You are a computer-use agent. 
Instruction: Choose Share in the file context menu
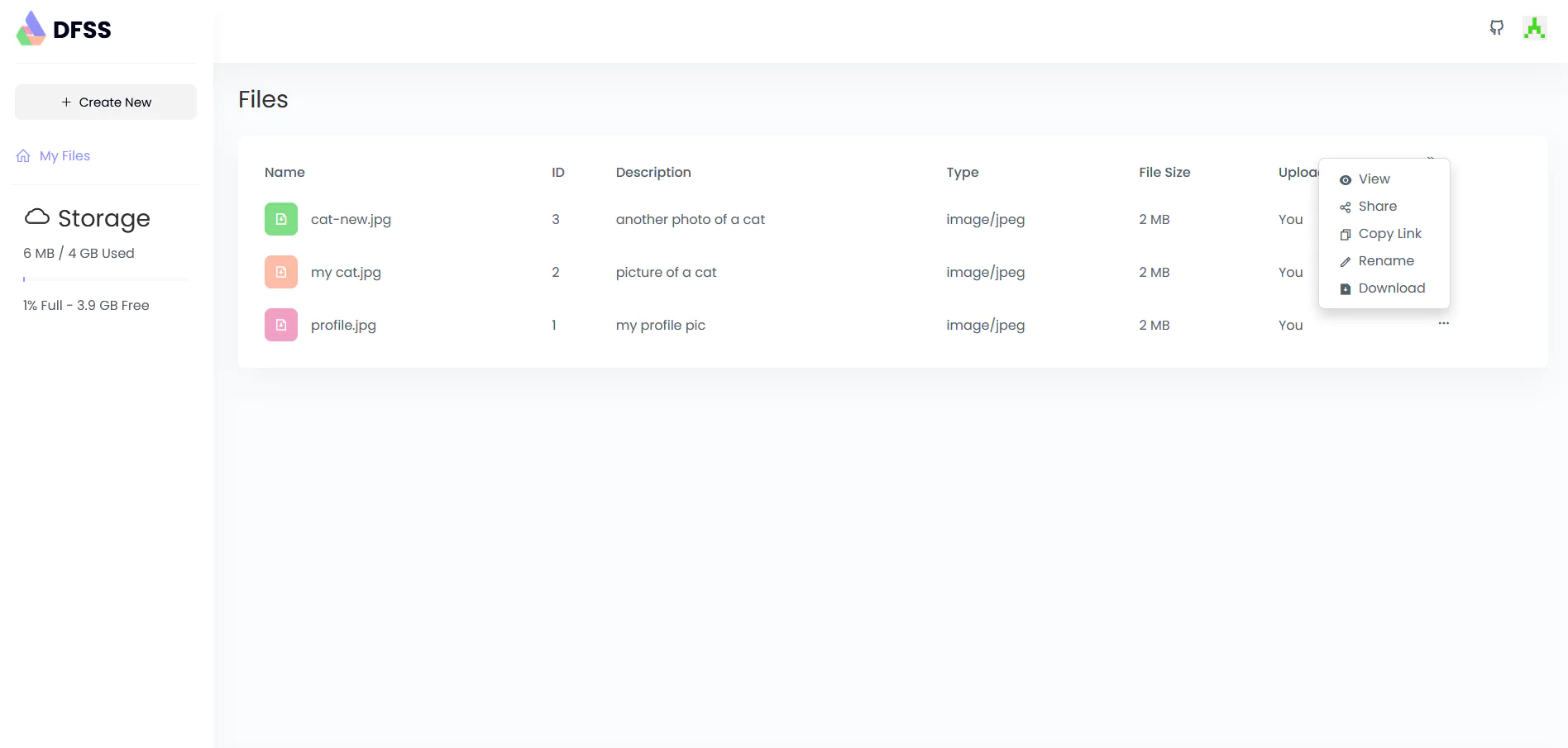(x=1377, y=207)
